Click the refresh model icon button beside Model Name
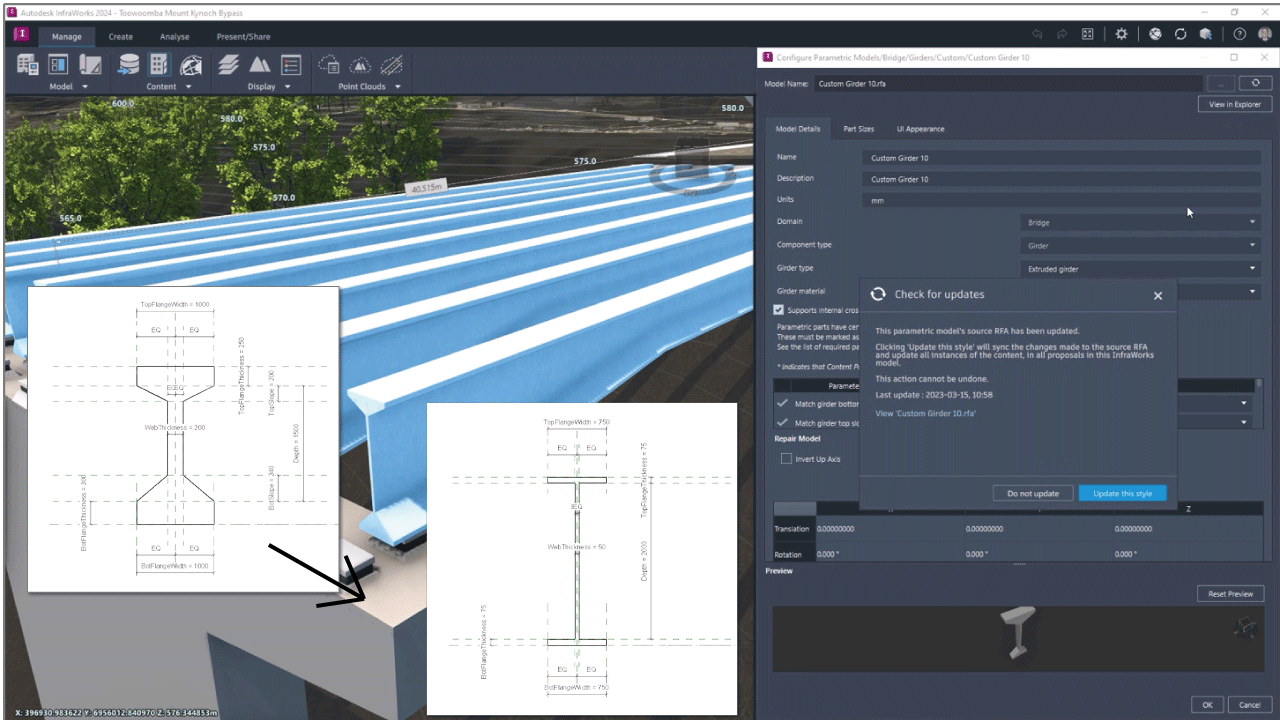 [x=1255, y=84]
